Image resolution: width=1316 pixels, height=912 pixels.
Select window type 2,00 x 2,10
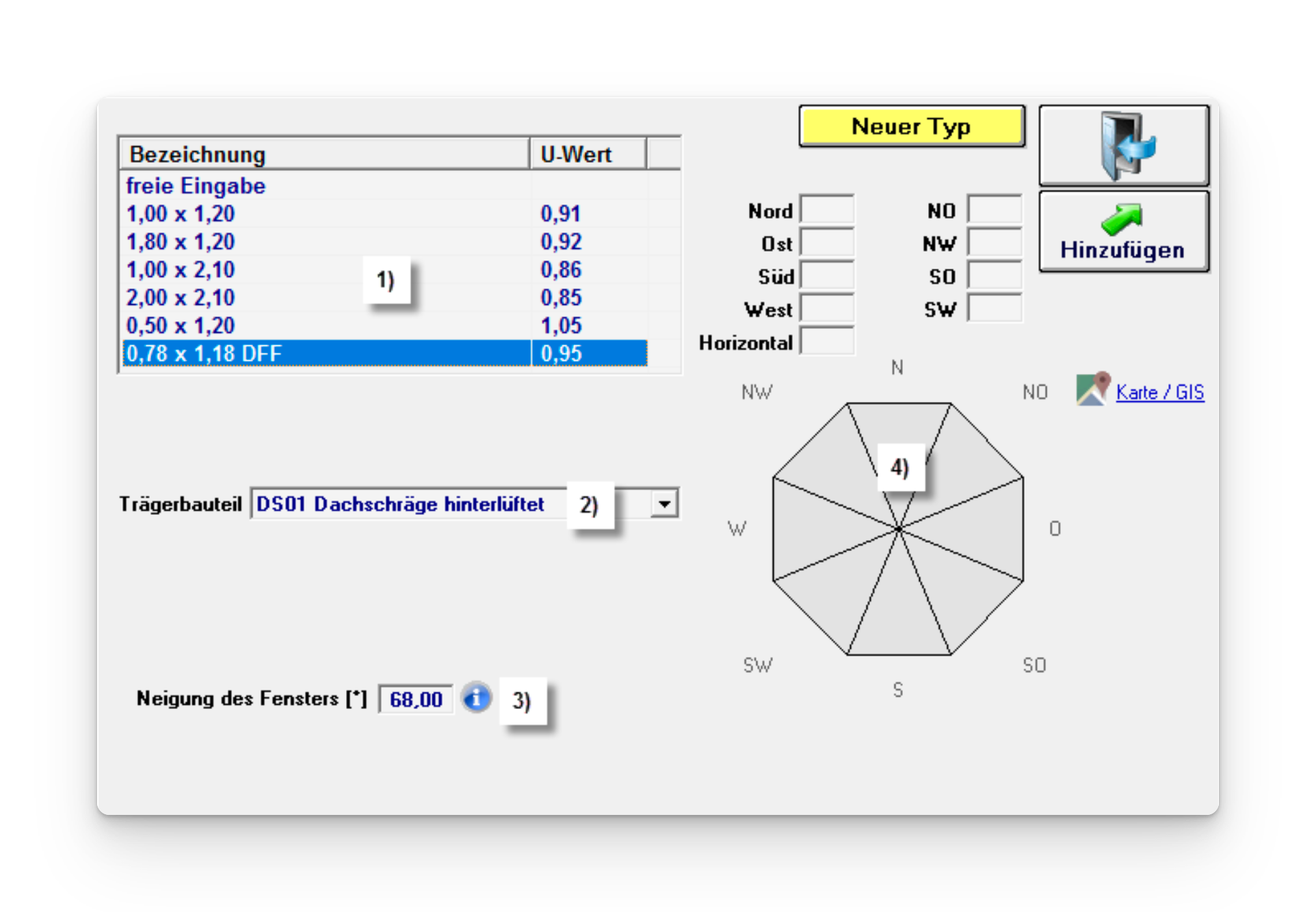[181, 298]
